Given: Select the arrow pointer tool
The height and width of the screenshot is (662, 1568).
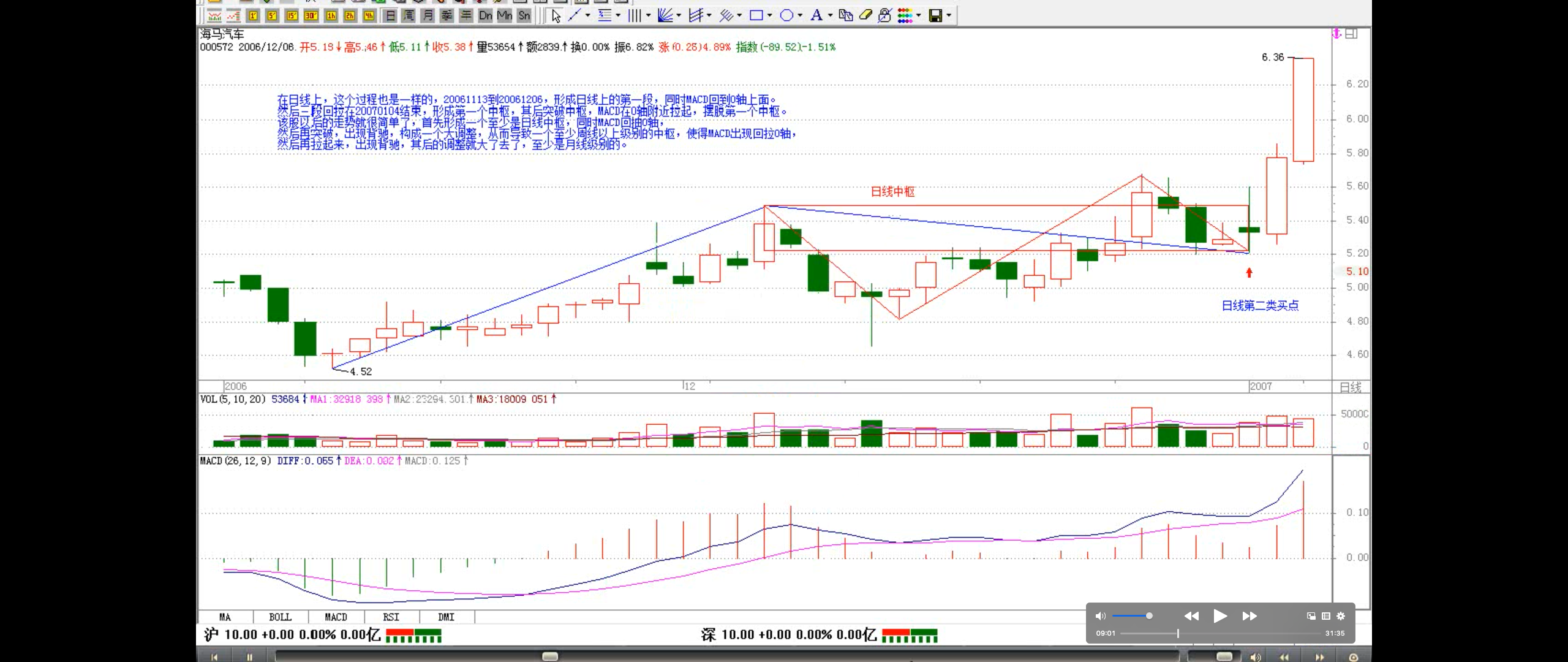Looking at the screenshot, I should (x=556, y=16).
